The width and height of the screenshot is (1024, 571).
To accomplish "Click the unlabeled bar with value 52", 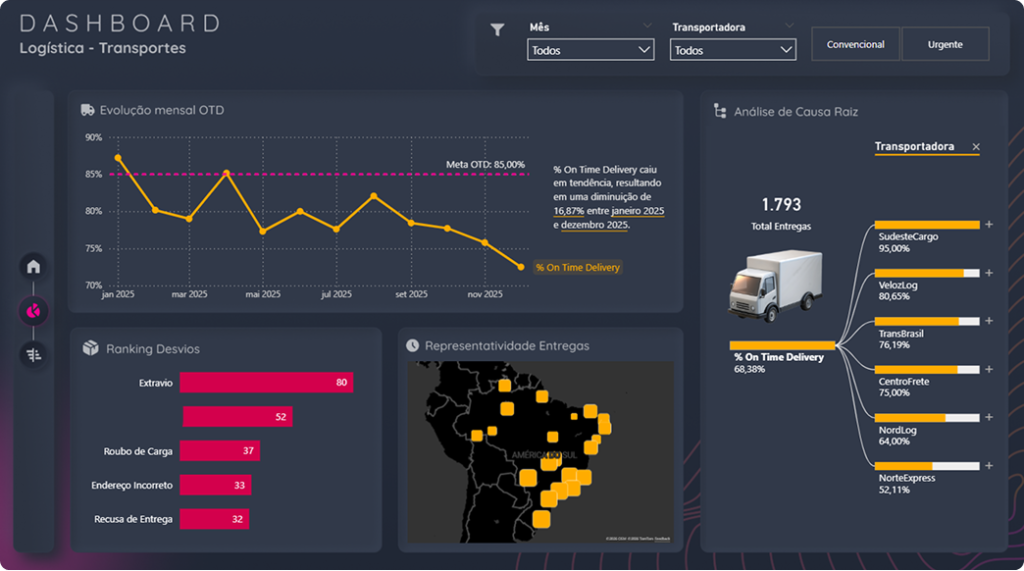I will click(x=238, y=417).
